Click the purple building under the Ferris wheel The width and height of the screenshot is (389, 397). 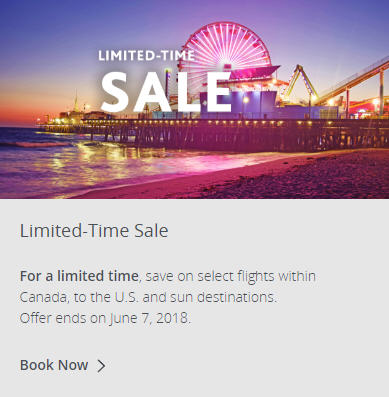238,103
